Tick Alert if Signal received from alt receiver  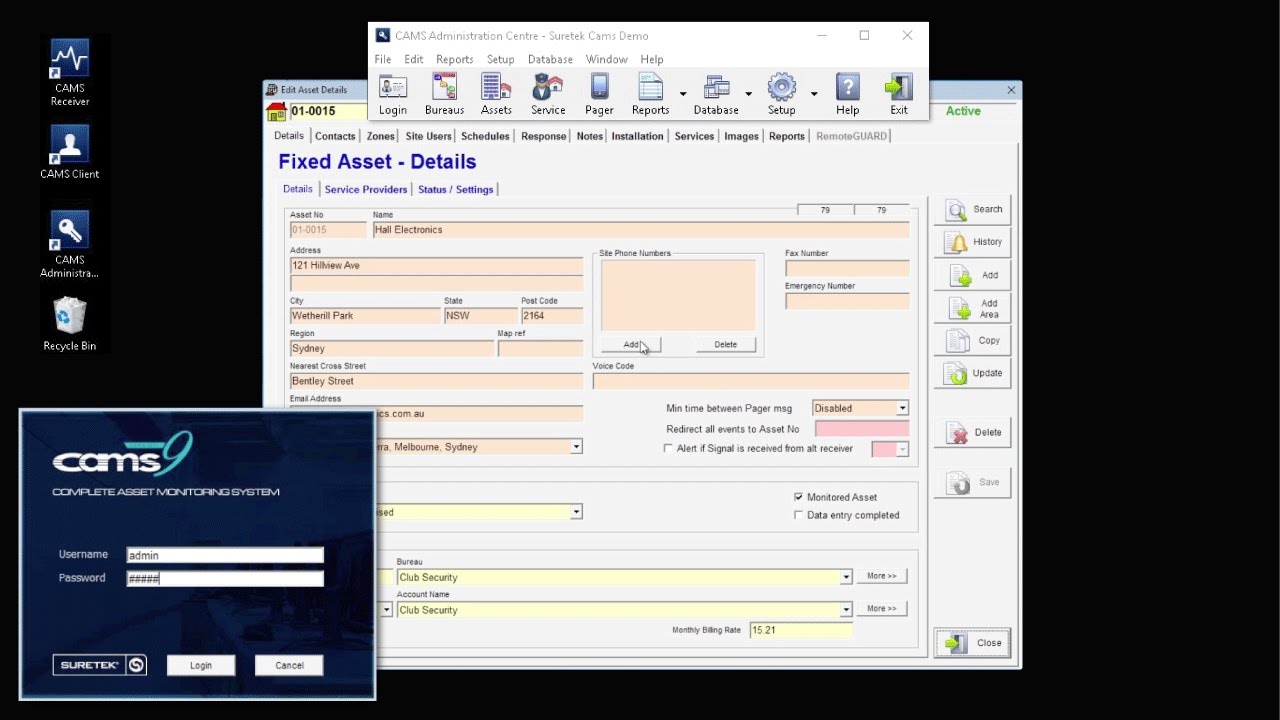668,449
